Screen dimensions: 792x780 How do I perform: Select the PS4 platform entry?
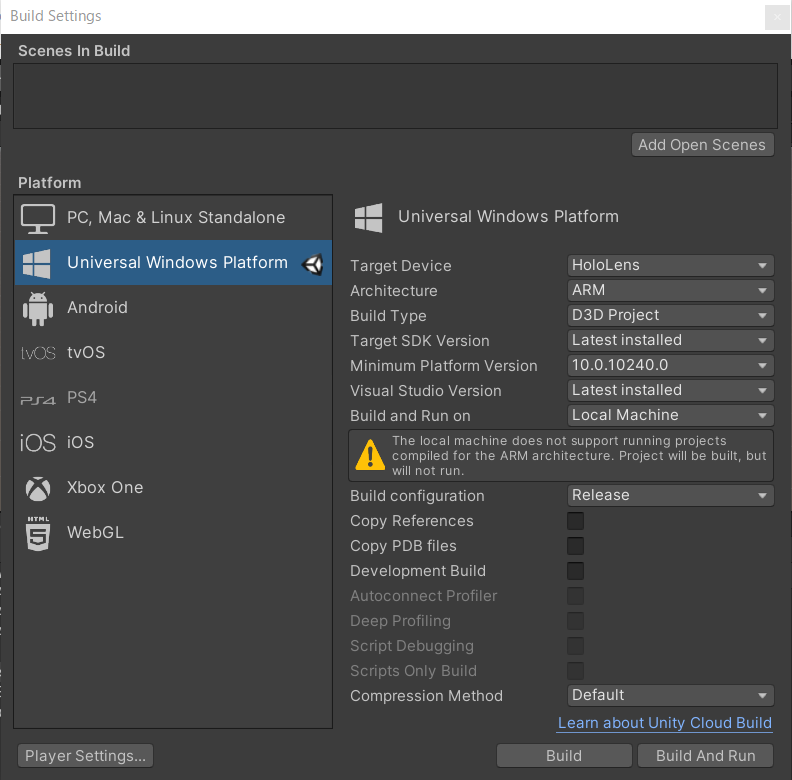173,398
